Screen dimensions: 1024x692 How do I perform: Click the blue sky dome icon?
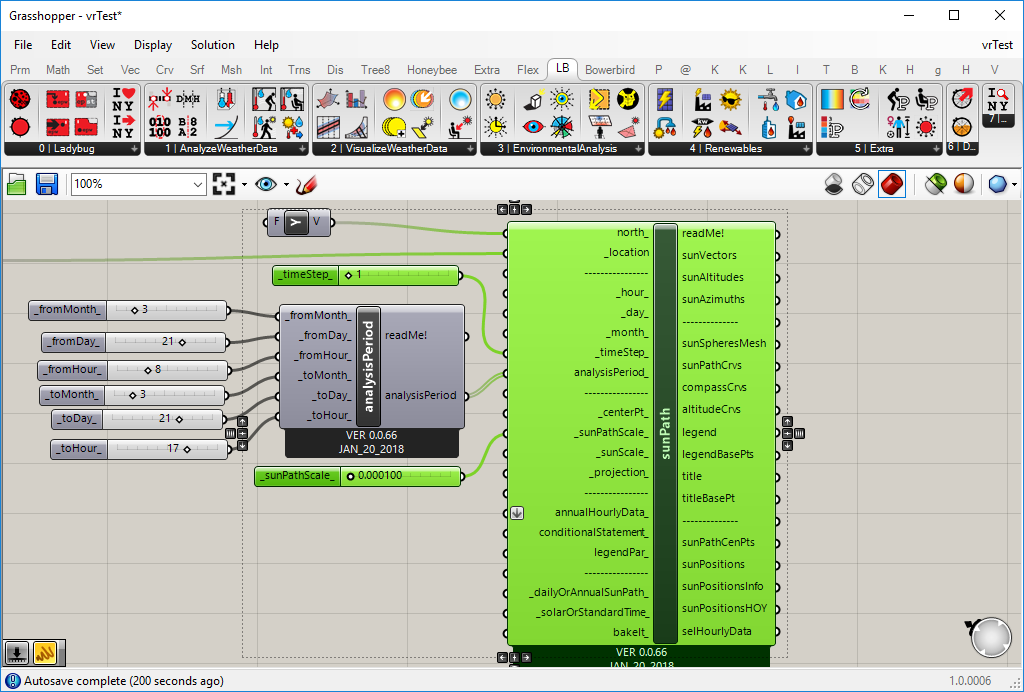[460, 99]
